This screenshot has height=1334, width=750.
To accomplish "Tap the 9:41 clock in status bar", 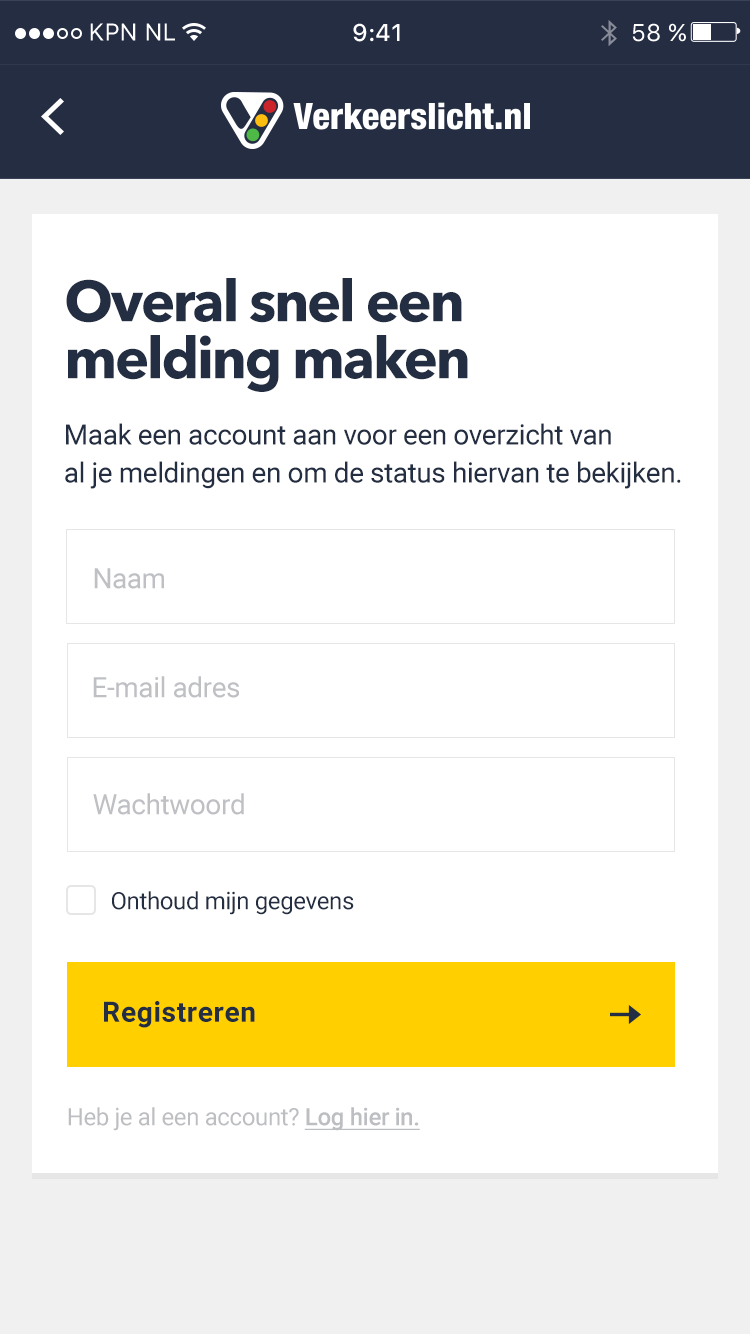I will (377, 33).
